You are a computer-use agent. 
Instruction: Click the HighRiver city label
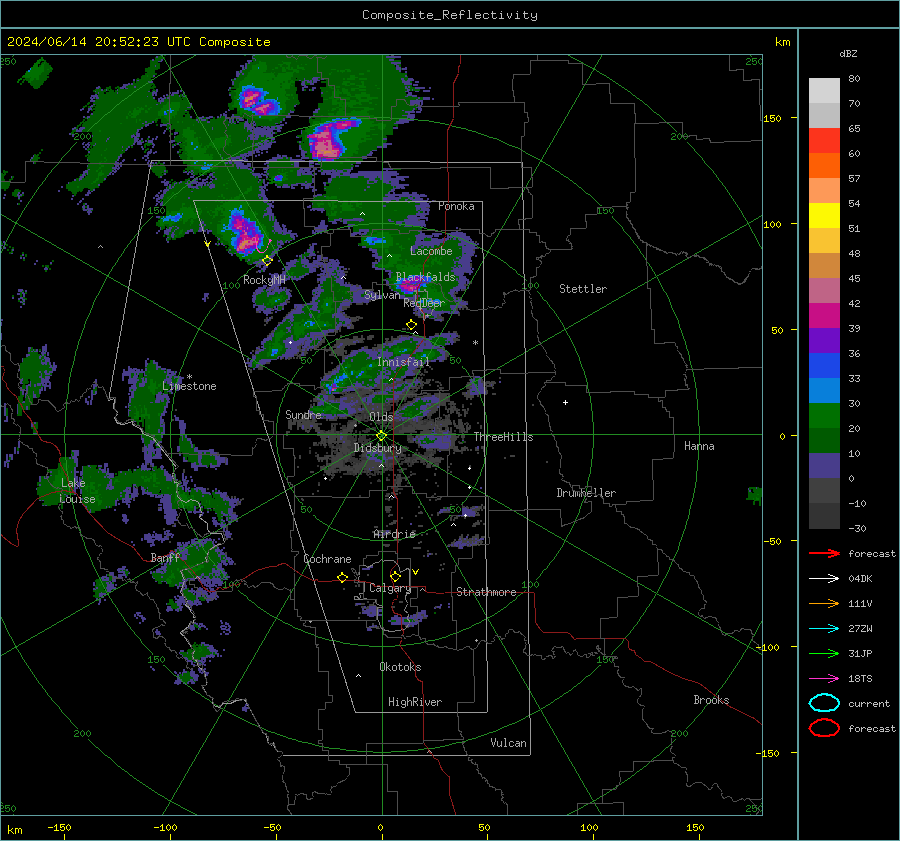[x=415, y=702]
